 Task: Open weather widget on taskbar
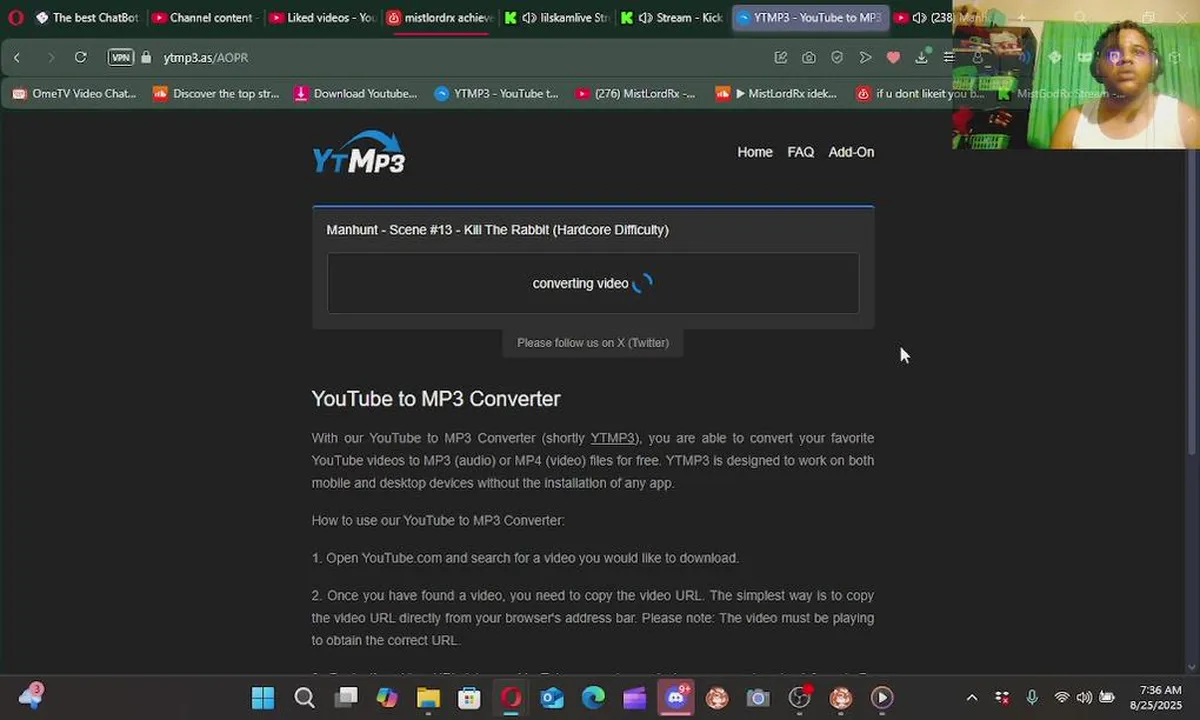[30, 696]
